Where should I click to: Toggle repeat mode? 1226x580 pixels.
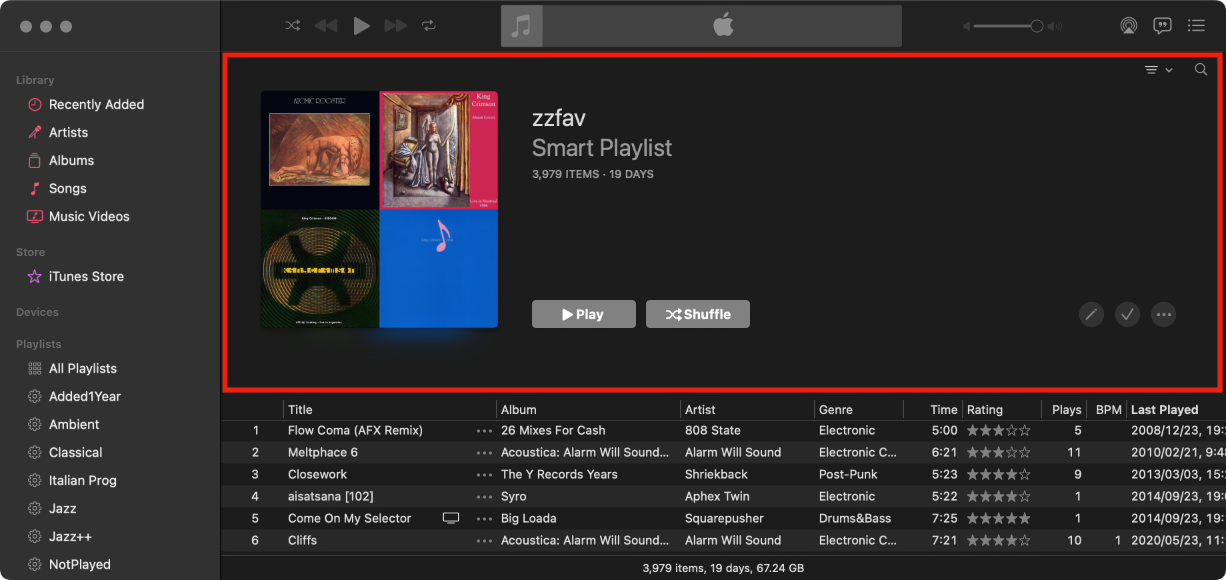[x=429, y=26]
